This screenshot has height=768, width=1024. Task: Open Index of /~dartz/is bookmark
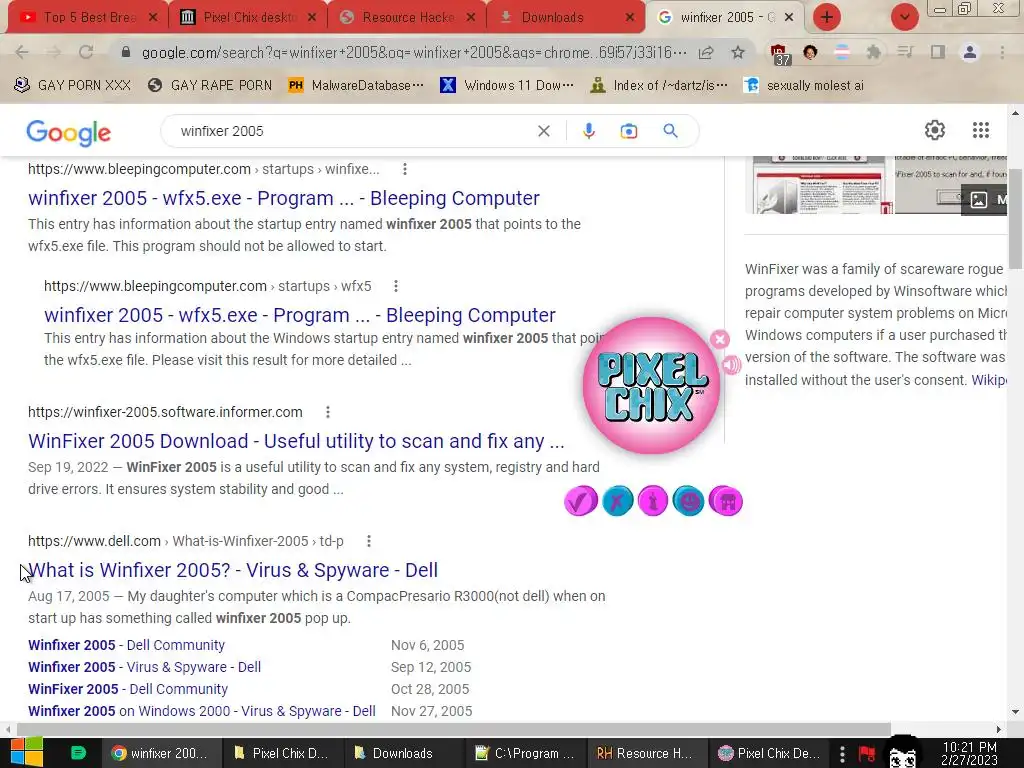(x=659, y=86)
